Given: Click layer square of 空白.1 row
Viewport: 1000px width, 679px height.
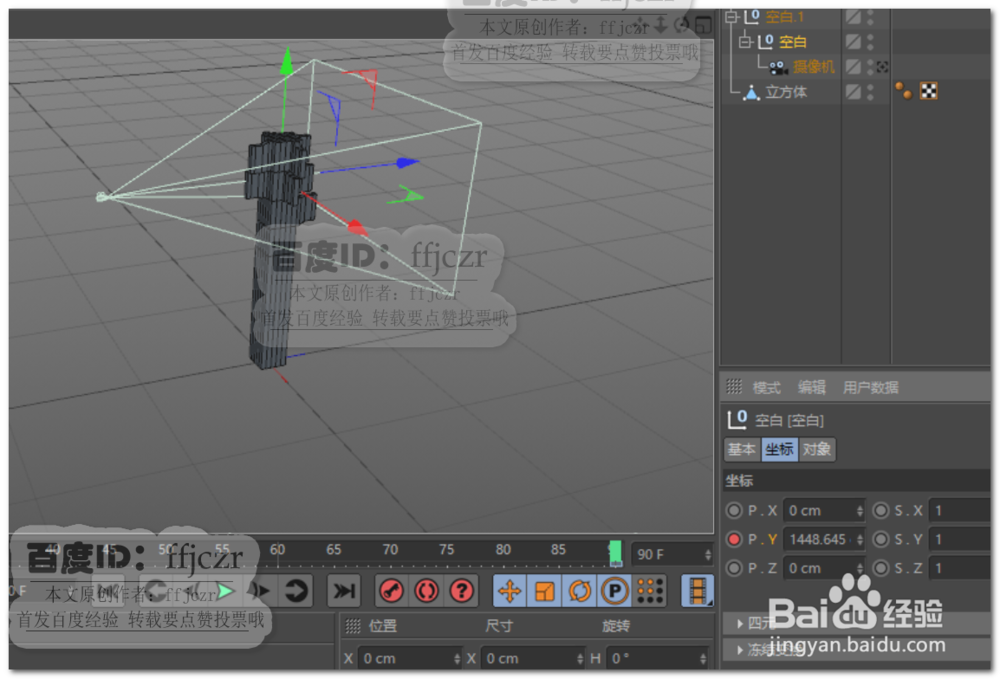Looking at the screenshot, I should click(853, 17).
